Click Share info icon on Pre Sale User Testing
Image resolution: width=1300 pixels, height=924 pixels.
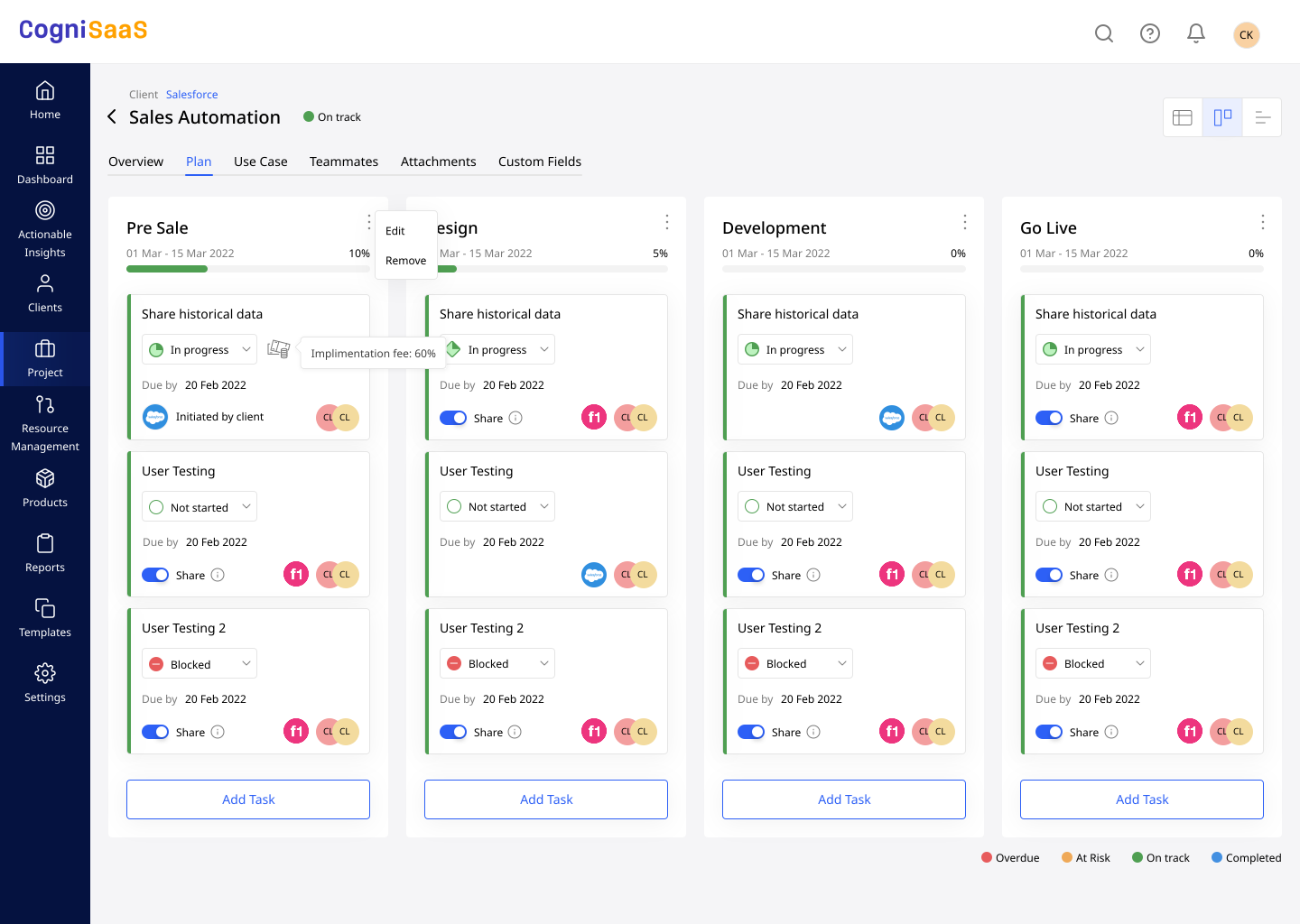pyautogui.click(x=218, y=575)
